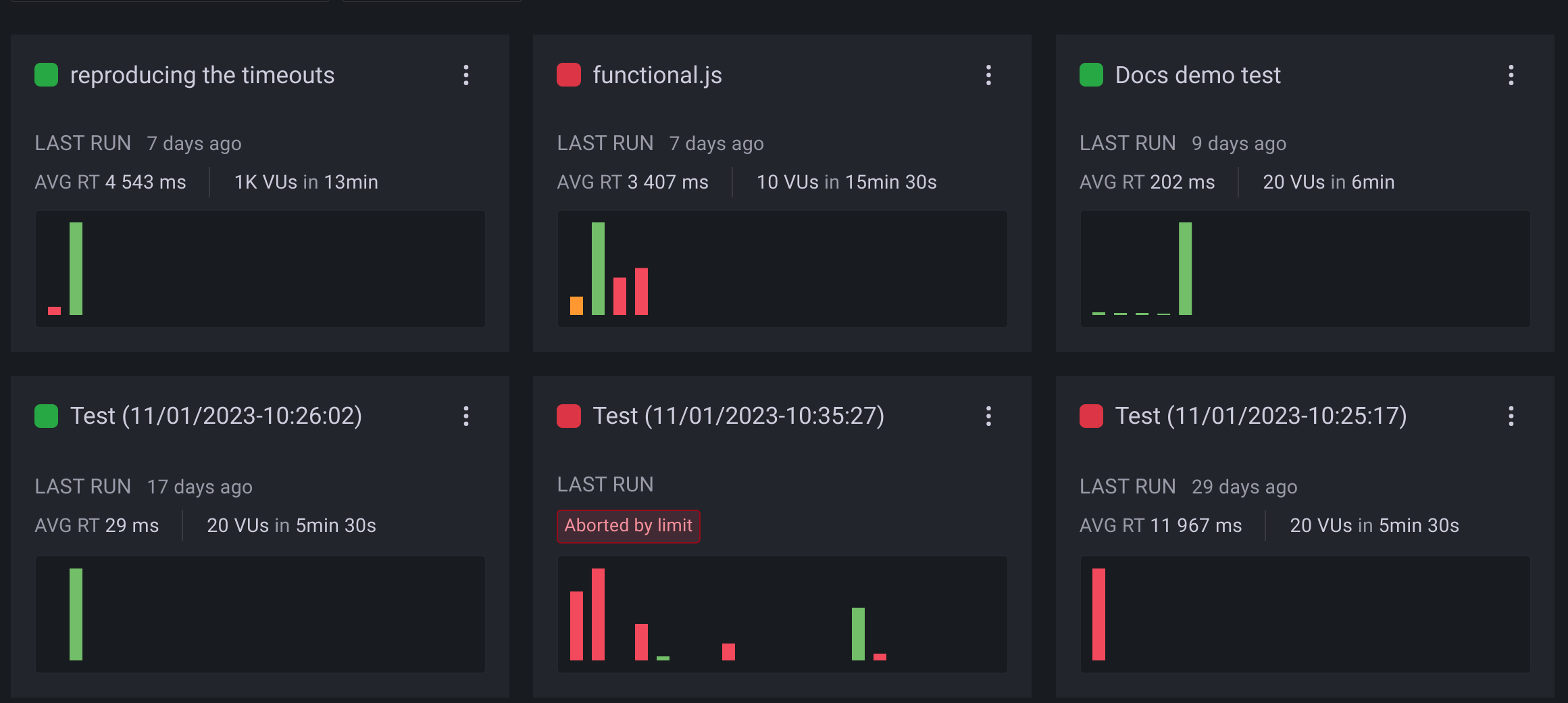Click the AVG RT 202 ms stat on Docs demo test

coord(1146,182)
